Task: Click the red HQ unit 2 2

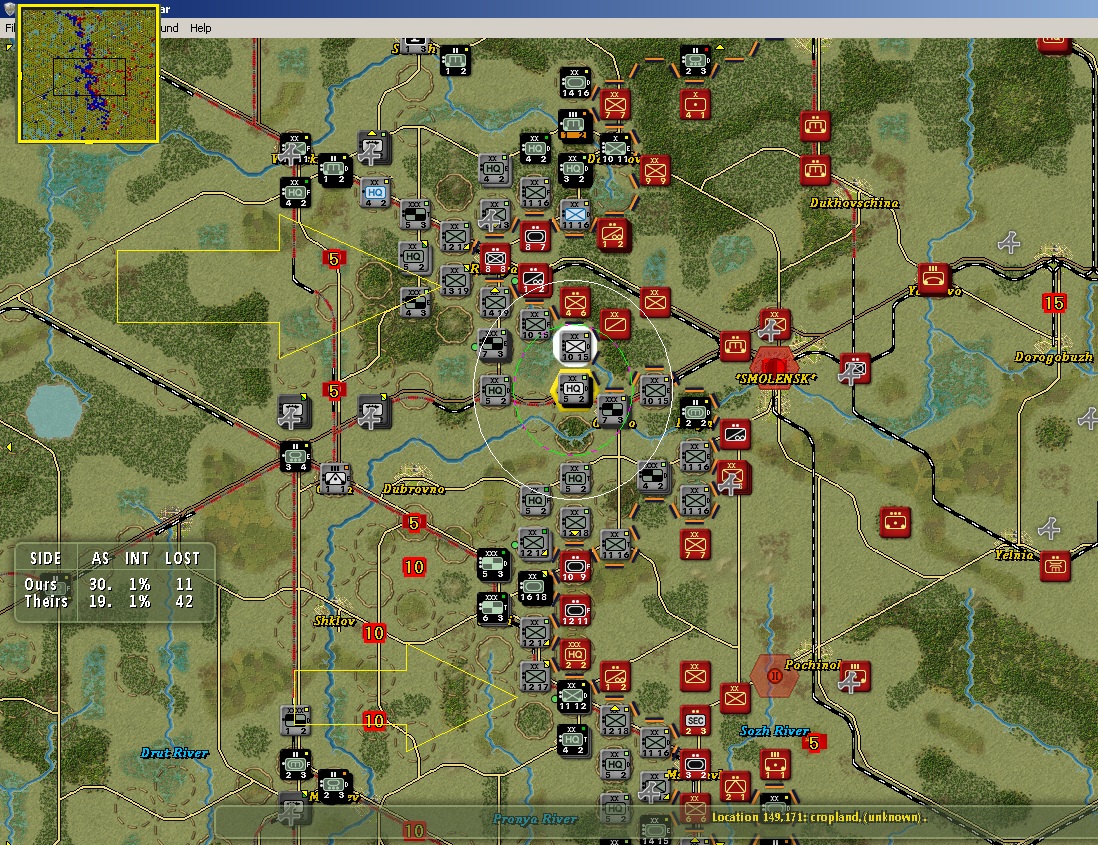Action: 575,655
